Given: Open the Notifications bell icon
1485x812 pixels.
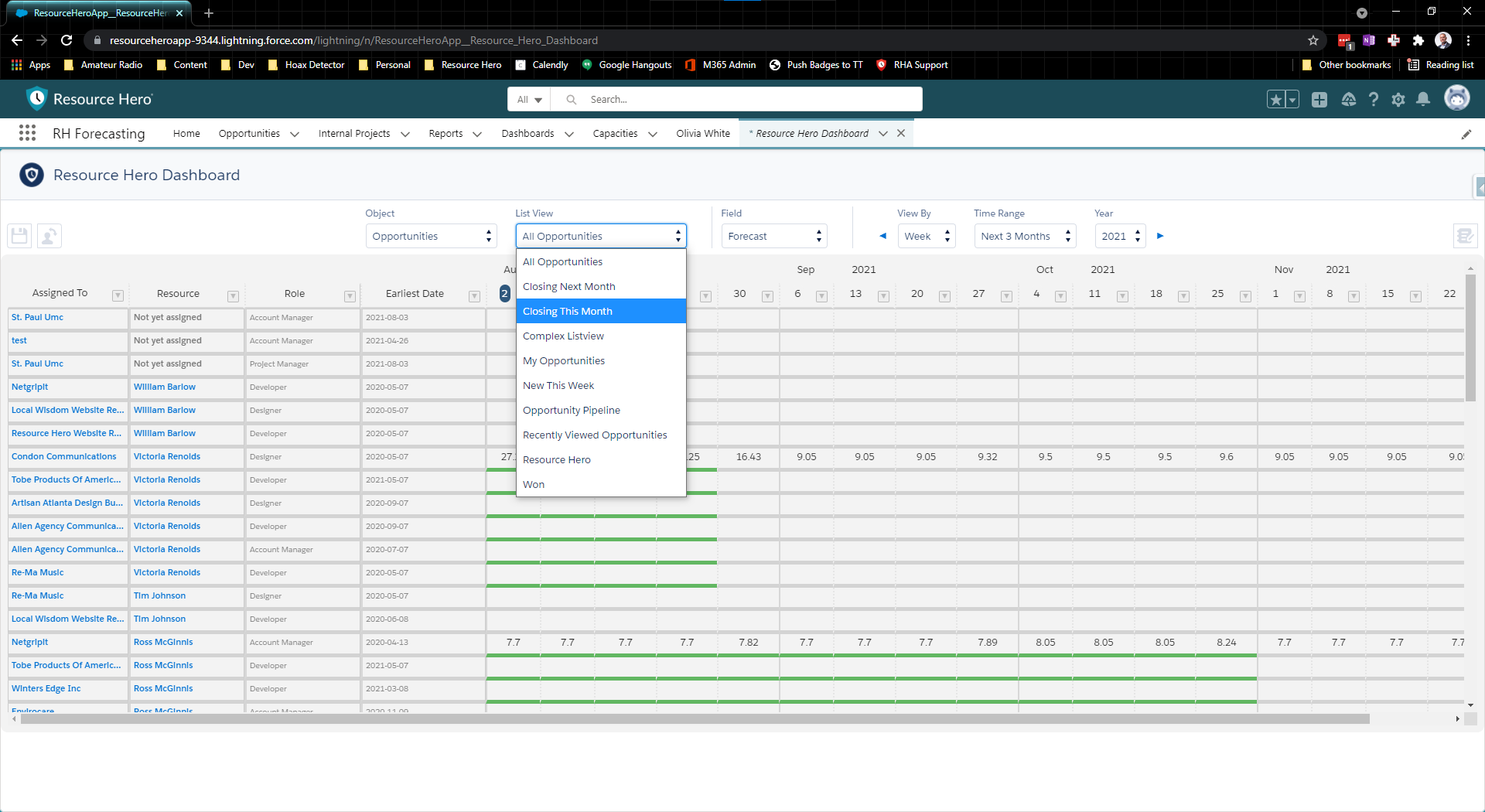Looking at the screenshot, I should [x=1423, y=99].
